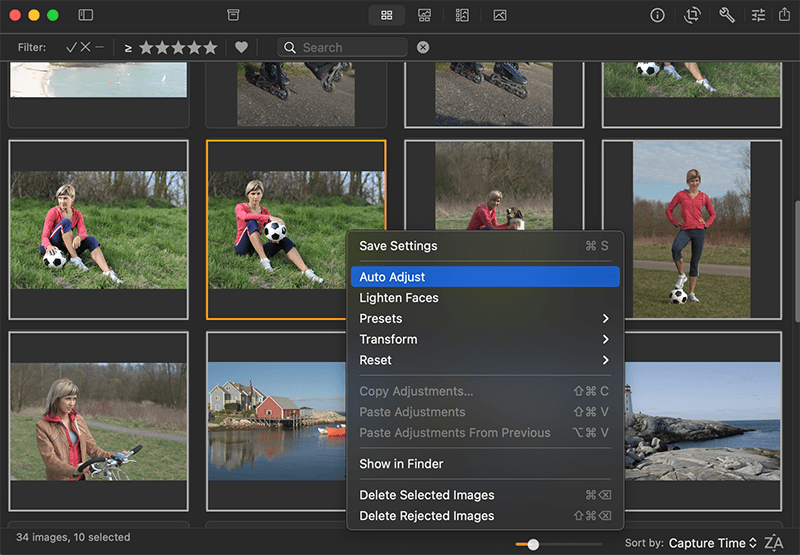The image size is (800, 555).
Task: Set the filter to five stars
Action: pyautogui.click(x=210, y=47)
